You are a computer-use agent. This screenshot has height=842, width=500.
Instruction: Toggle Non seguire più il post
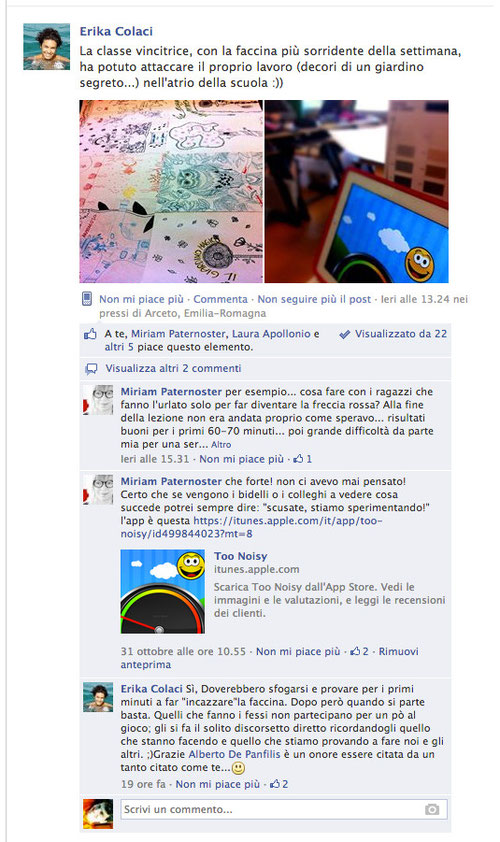(x=314, y=299)
